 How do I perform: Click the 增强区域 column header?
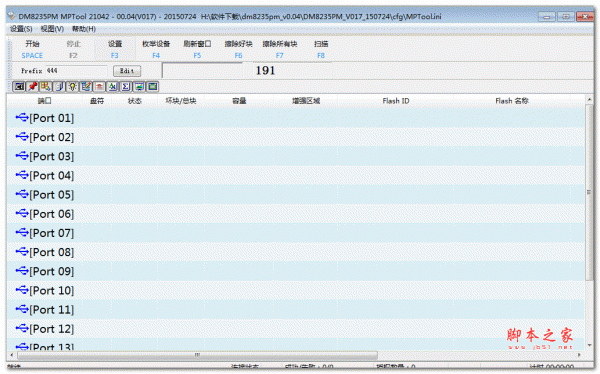click(306, 101)
